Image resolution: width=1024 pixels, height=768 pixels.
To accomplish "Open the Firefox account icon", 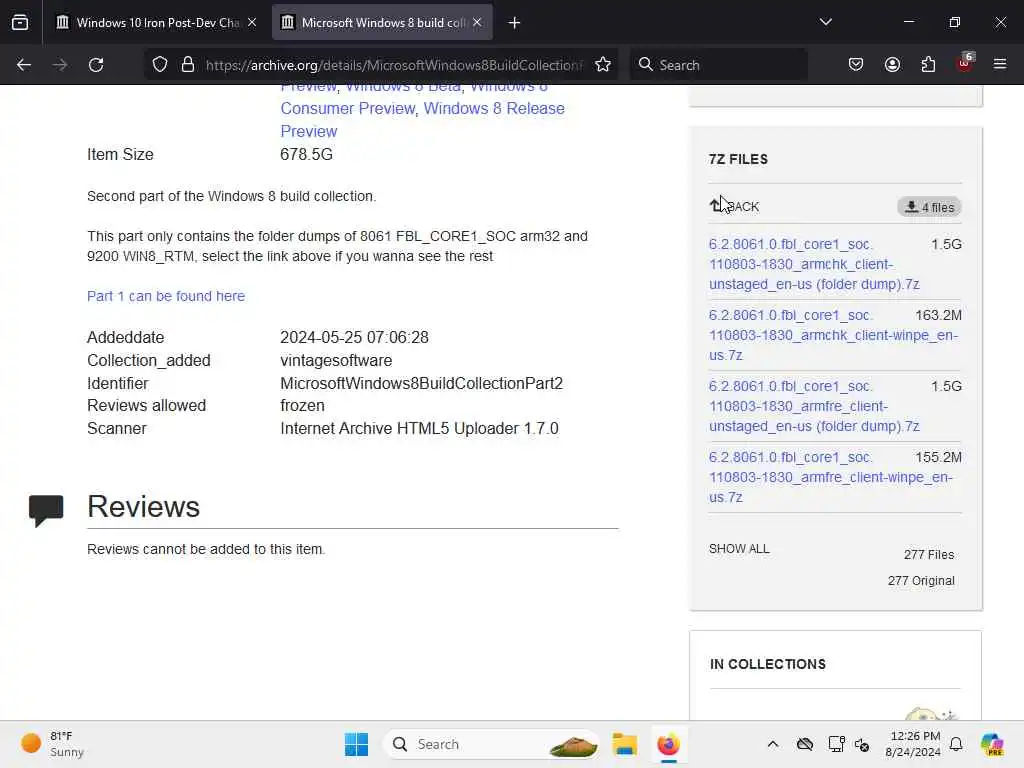I will point(892,64).
